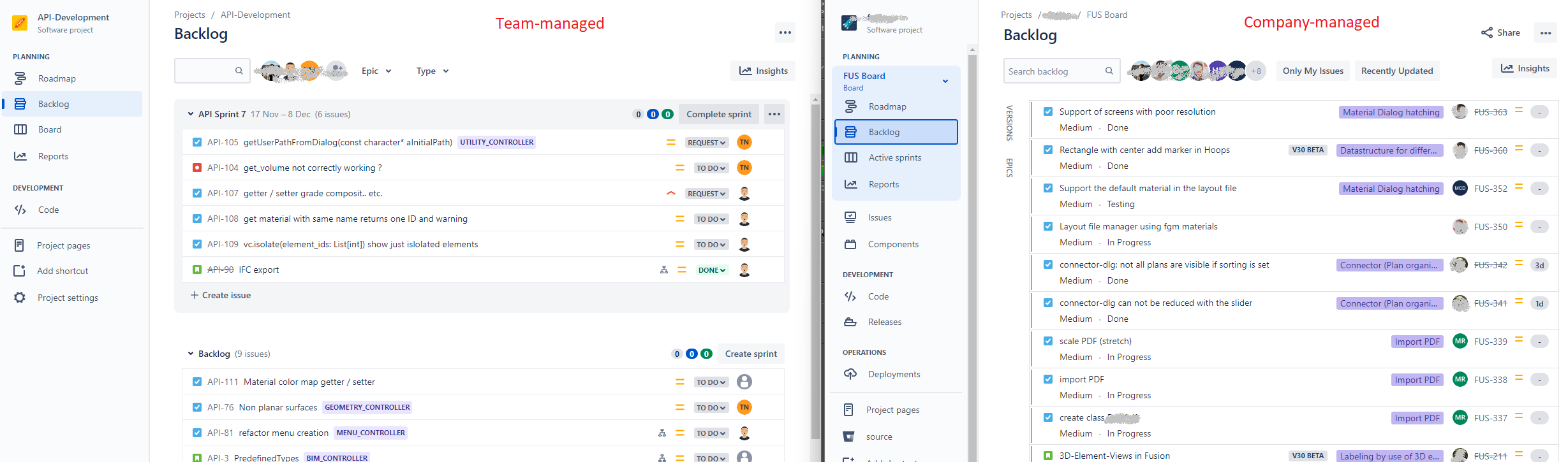Viewport: 1568px width, 462px height.
Task: Expand the FUS Board switcher chevron
Action: point(945,81)
